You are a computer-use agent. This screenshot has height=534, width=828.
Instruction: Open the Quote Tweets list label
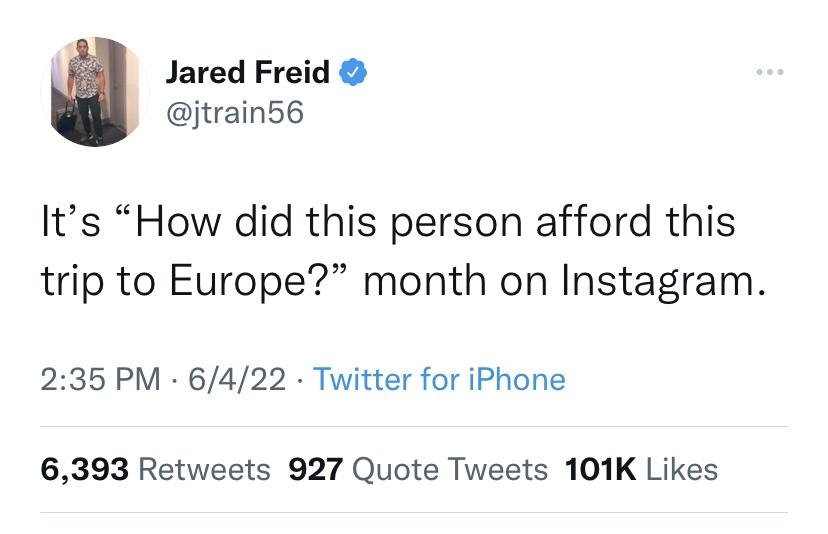451,468
